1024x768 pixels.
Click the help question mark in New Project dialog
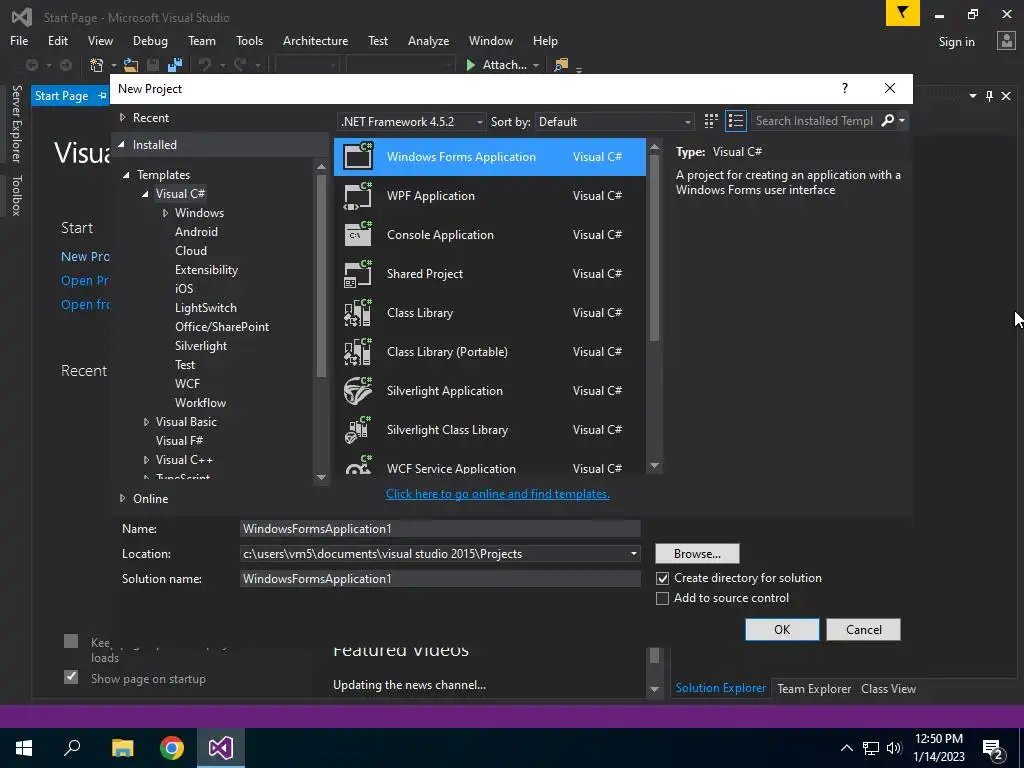click(844, 88)
